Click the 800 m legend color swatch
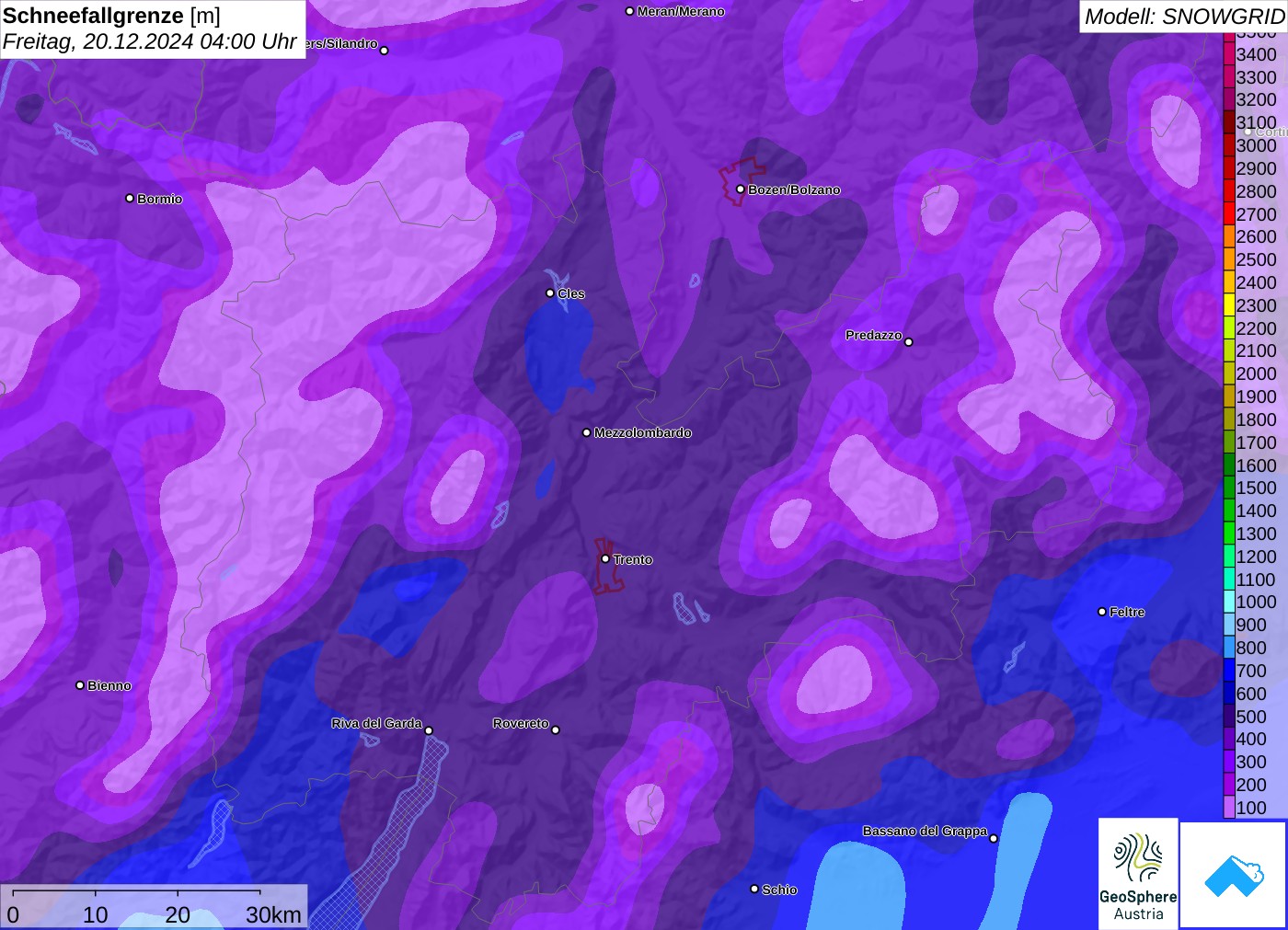The height and width of the screenshot is (930, 1288). click(1229, 648)
